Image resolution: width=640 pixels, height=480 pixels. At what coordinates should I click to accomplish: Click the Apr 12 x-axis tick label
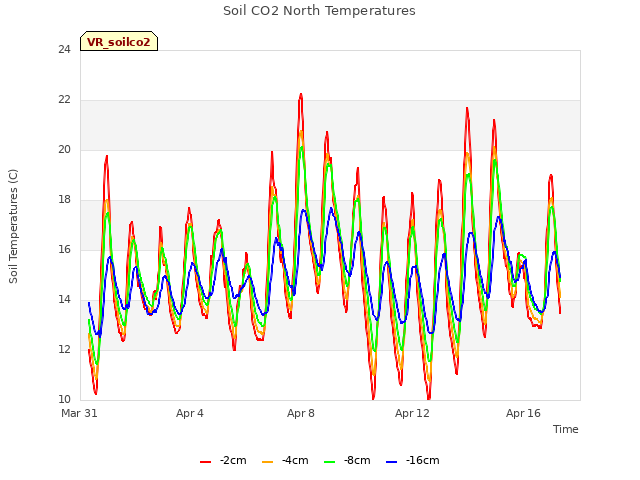pos(412,413)
